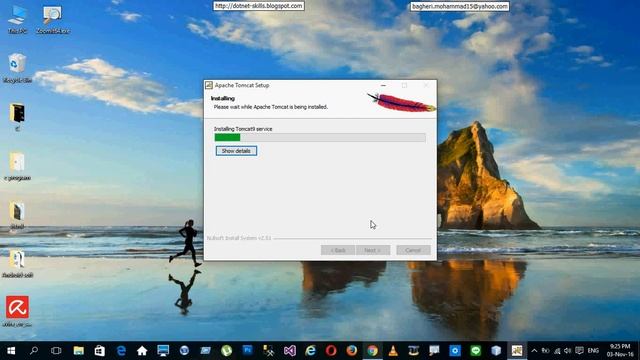The image size is (640, 360).
Task: Open the ZoomIt64.exe desktop icon
Action: [53, 19]
